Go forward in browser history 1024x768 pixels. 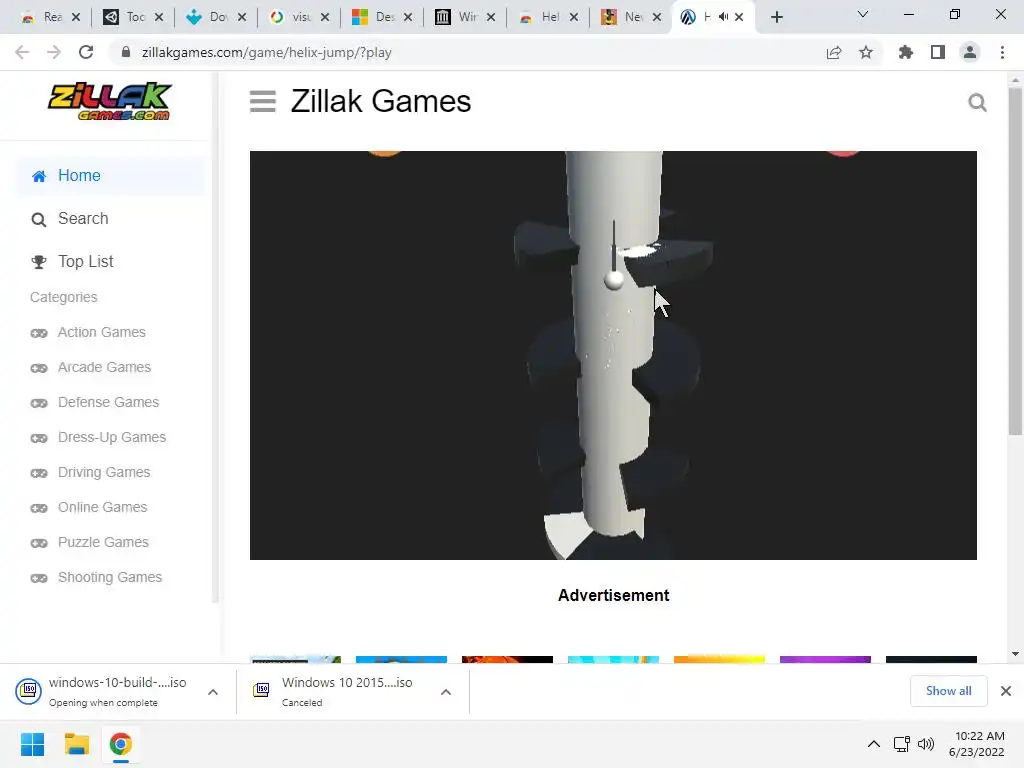54,52
